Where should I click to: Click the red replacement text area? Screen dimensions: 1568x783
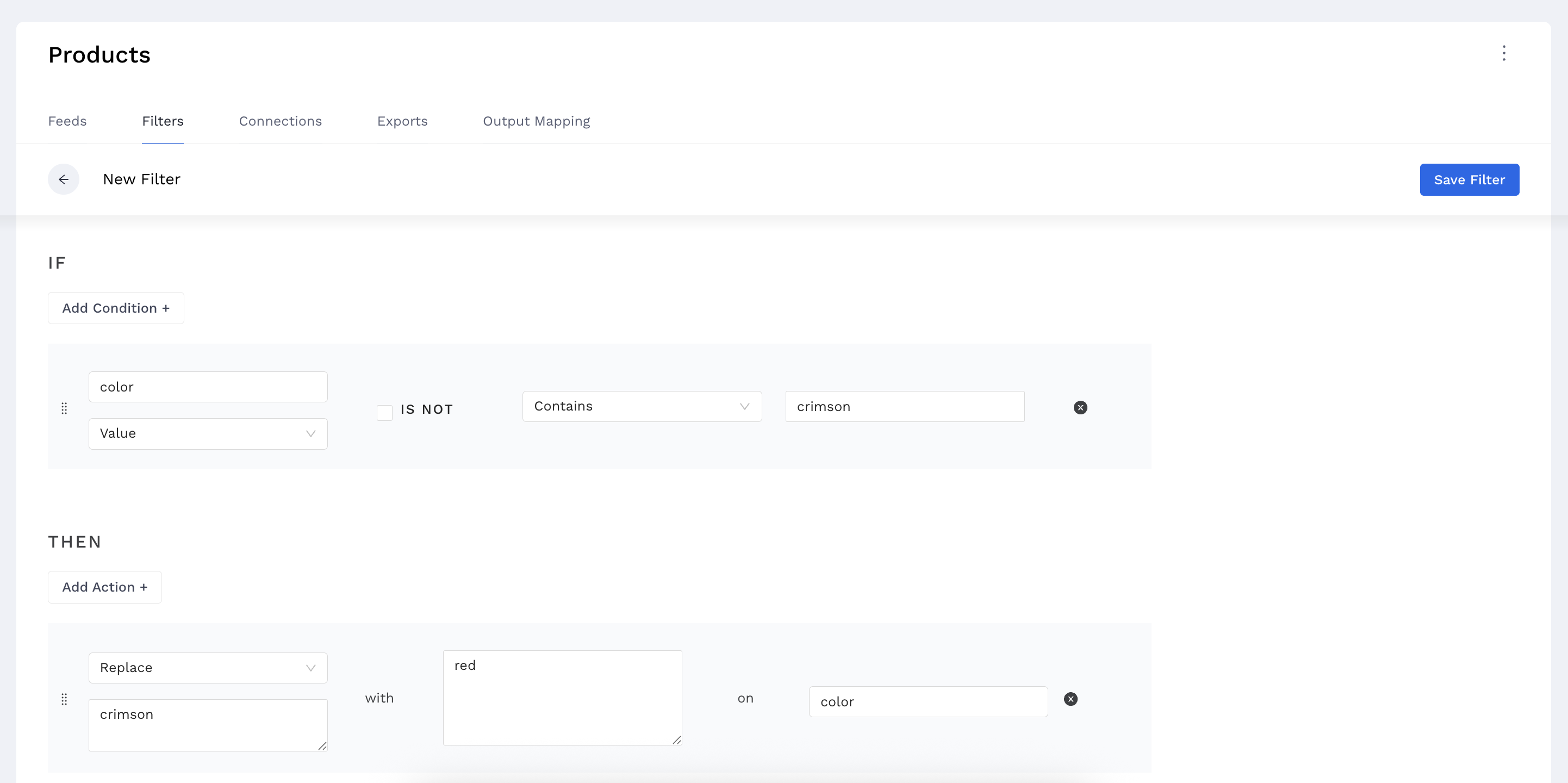click(x=562, y=697)
